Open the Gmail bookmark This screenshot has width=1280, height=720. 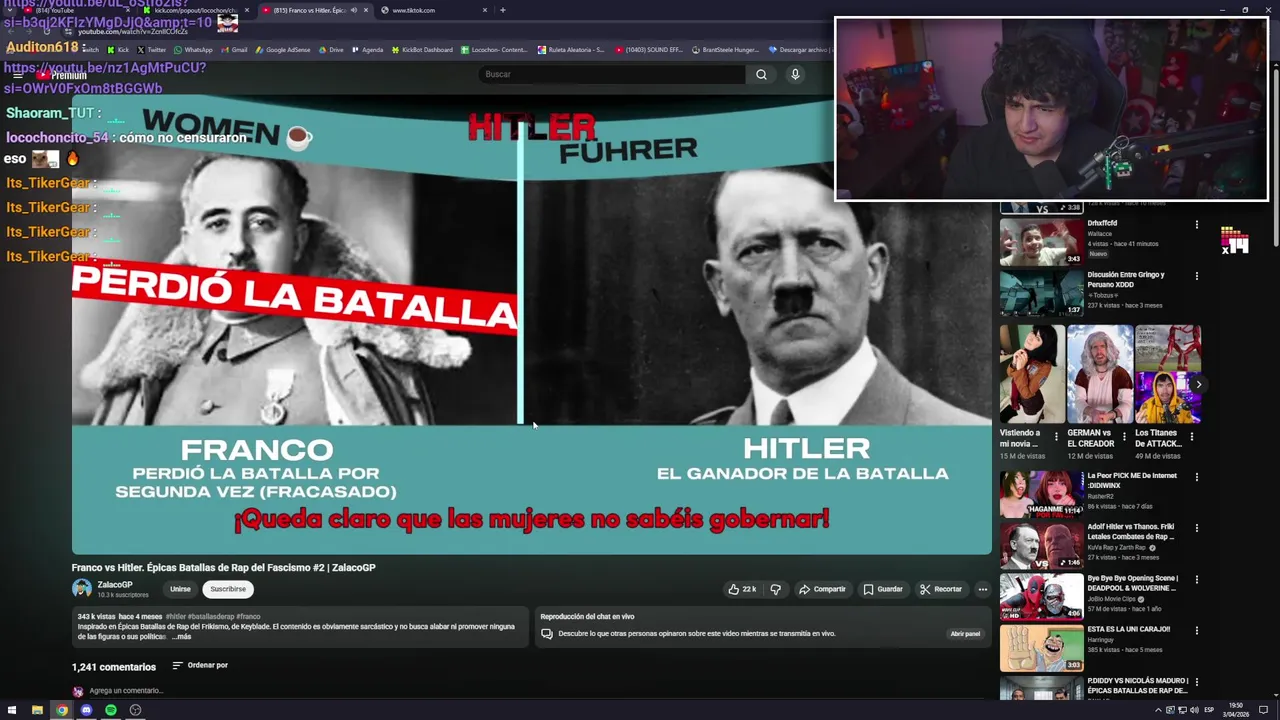coord(234,50)
